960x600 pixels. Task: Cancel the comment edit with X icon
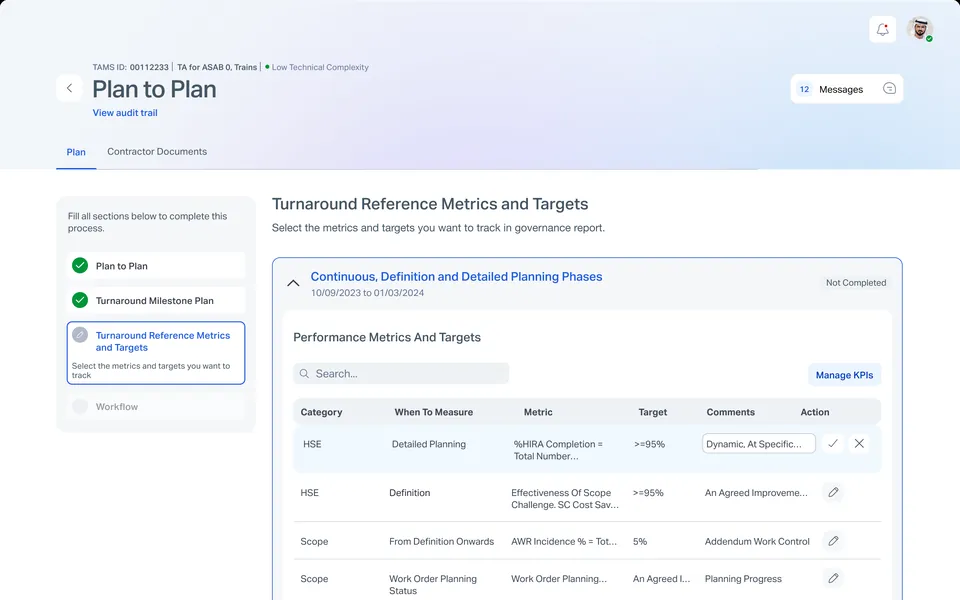coord(859,443)
